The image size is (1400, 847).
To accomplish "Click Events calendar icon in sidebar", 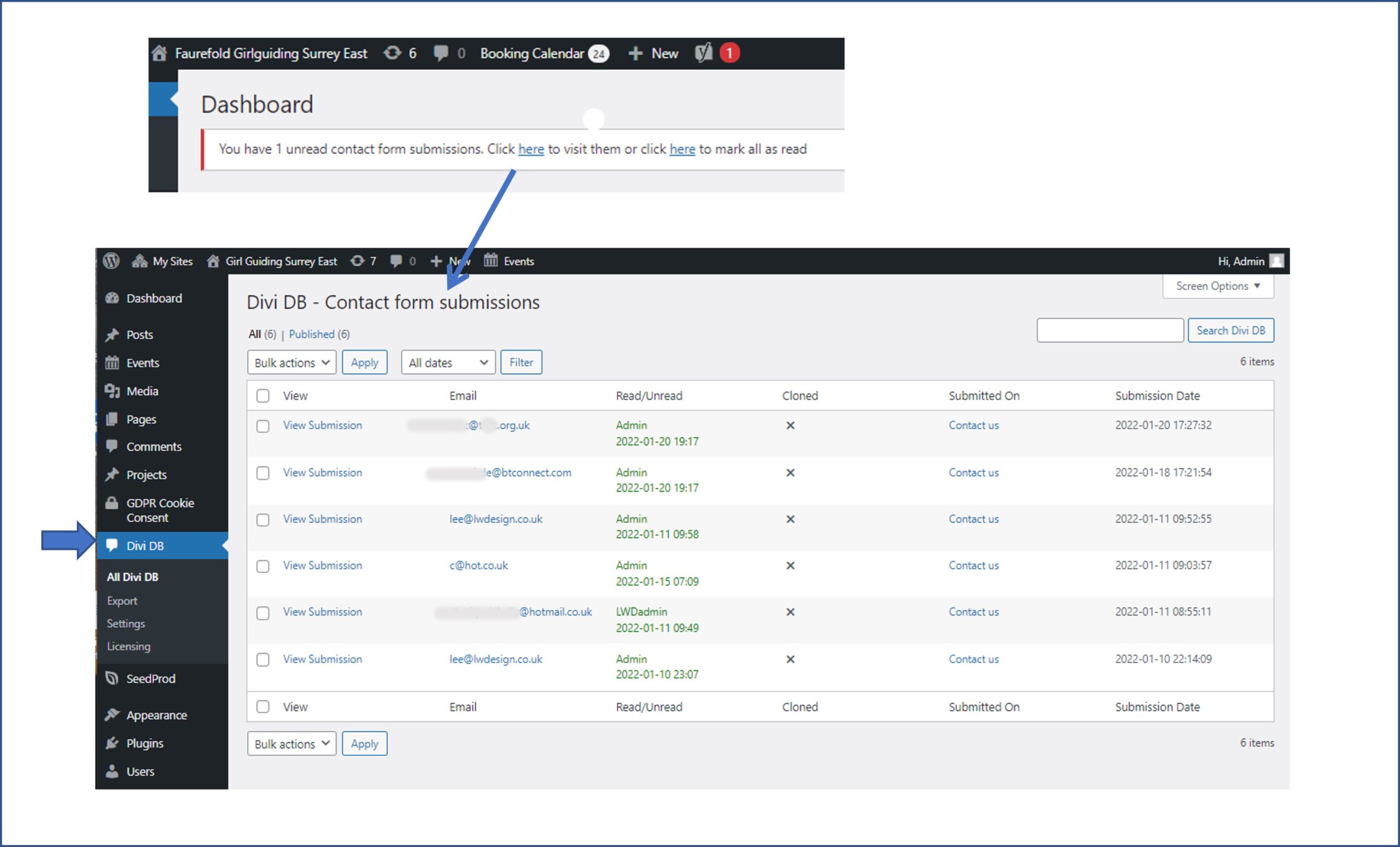I will click(112, 363).
